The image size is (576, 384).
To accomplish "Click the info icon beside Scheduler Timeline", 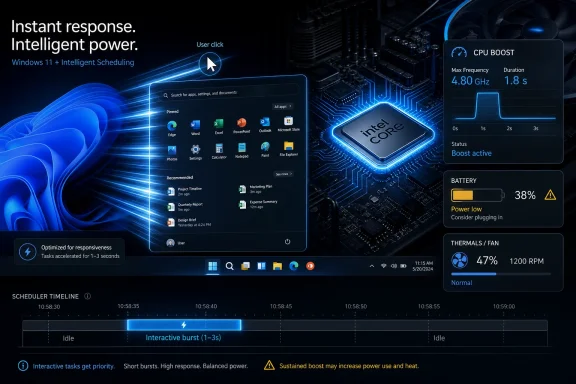I will (x=87, y=296).
